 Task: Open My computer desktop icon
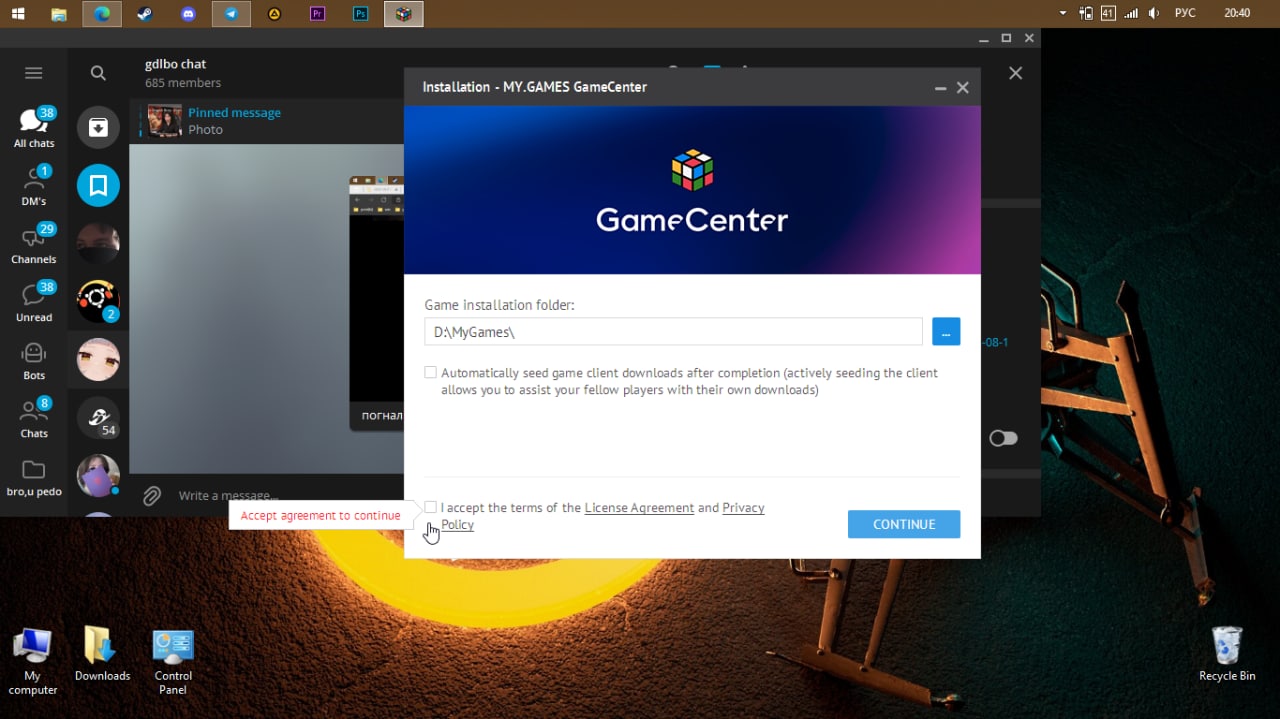tap(32, 661)
